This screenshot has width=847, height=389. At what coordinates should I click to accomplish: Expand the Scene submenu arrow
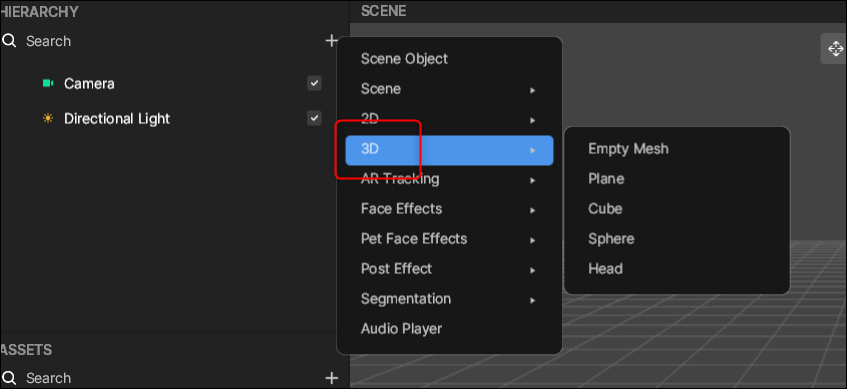[x=533, y=90]
